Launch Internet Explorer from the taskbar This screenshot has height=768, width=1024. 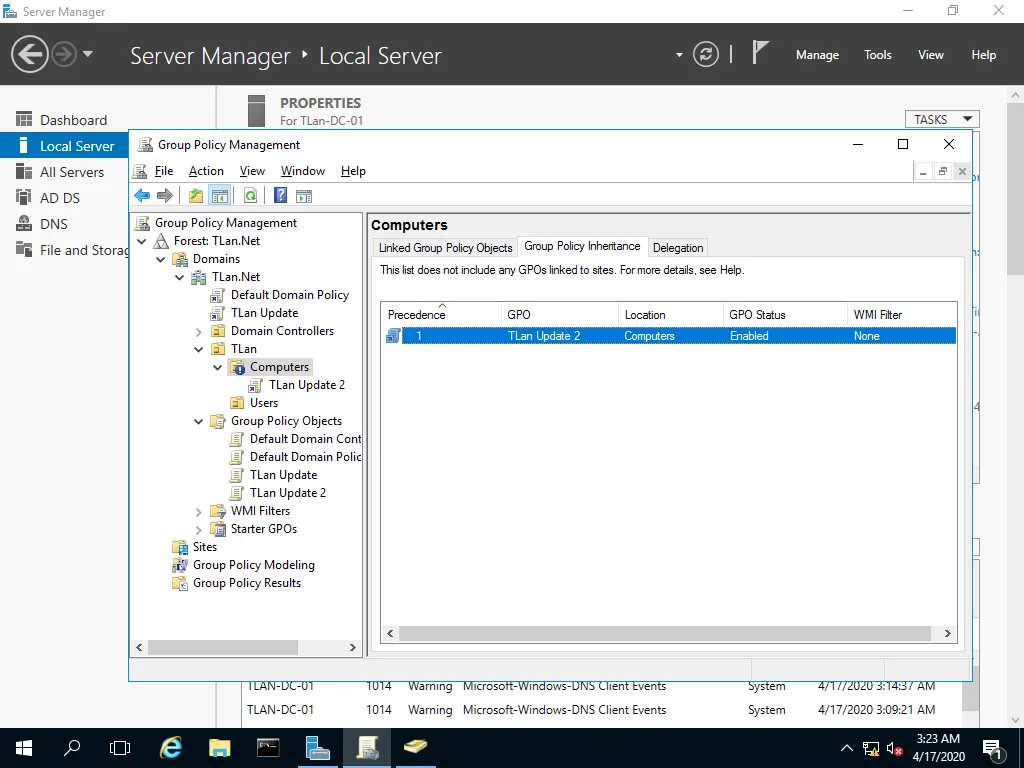(x=170, y=748)
